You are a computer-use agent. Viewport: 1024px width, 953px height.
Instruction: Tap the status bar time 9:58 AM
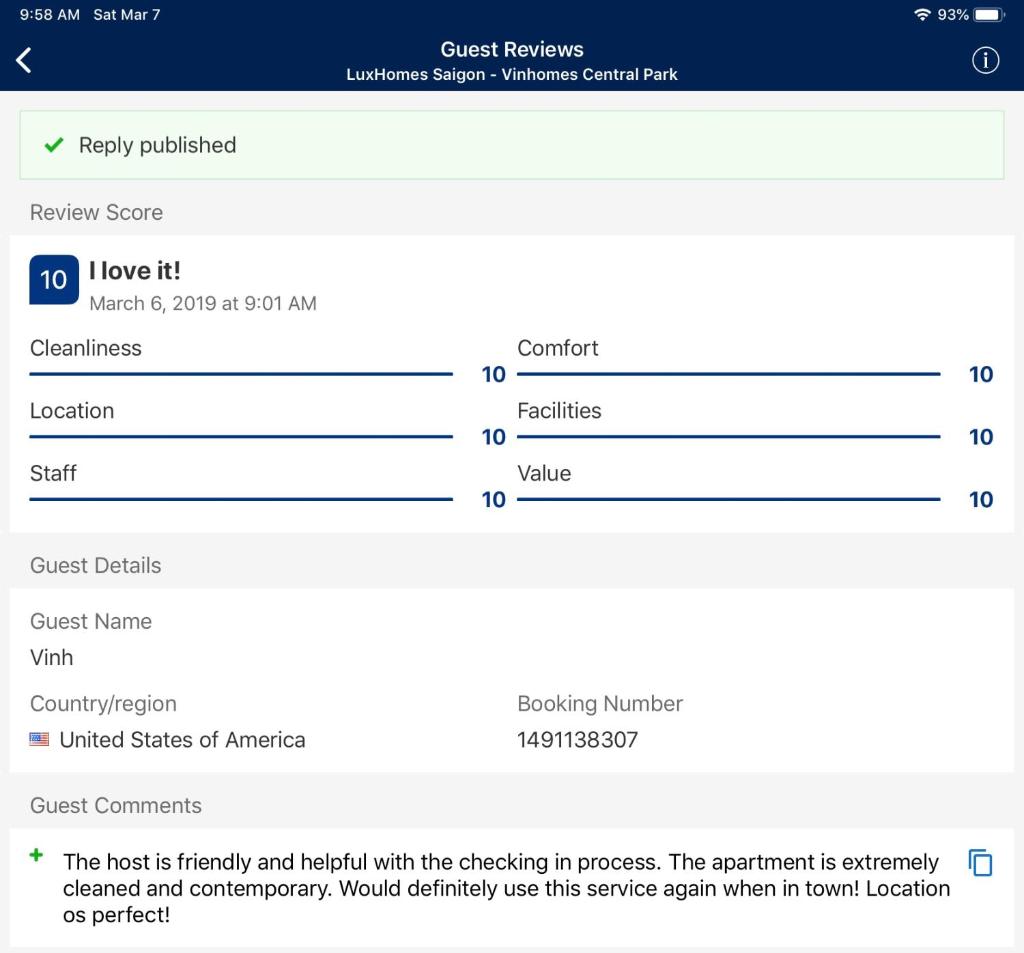pos(50,14)
